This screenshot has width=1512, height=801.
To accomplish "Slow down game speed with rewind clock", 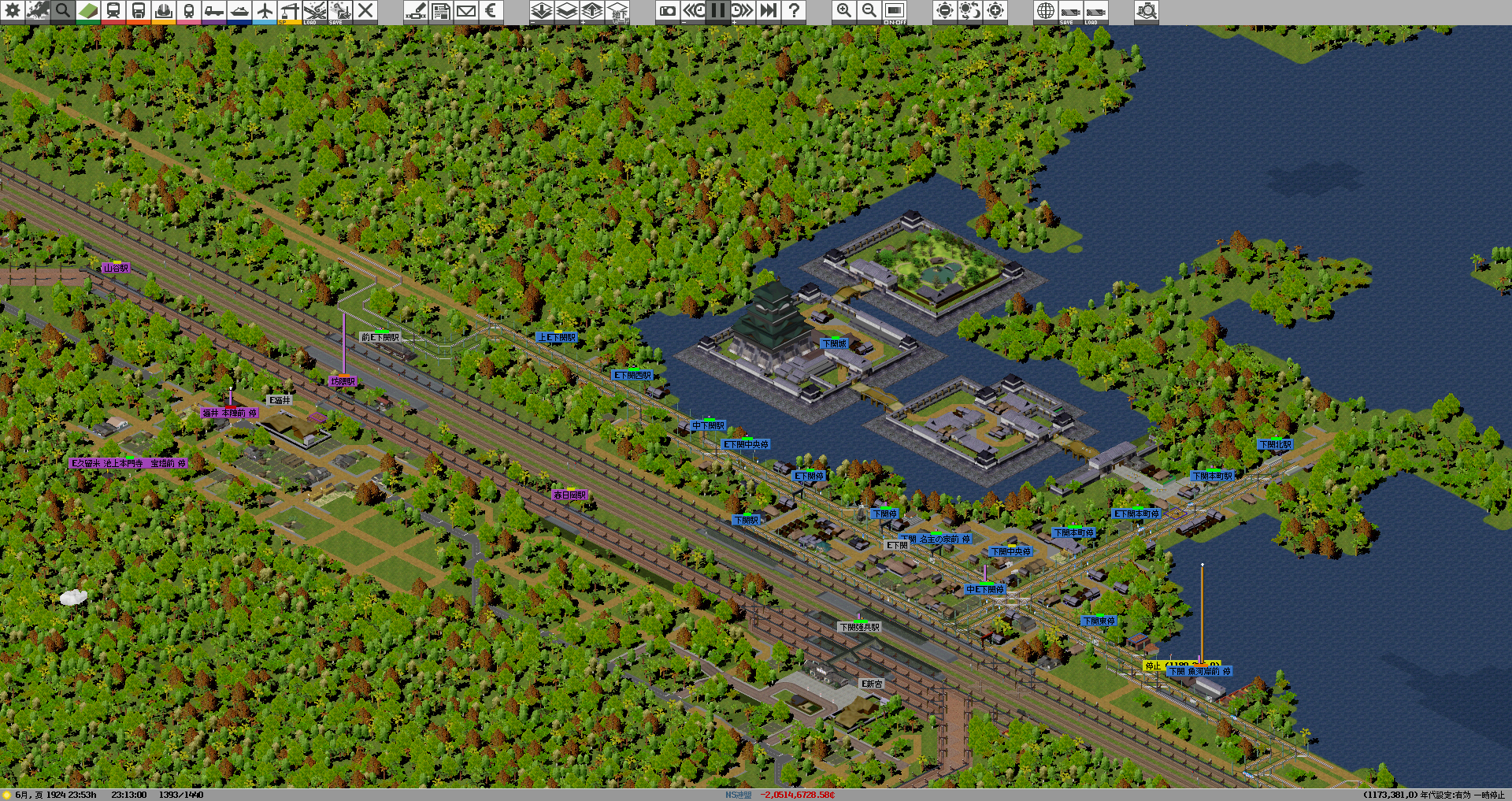I will coord(693,11).
